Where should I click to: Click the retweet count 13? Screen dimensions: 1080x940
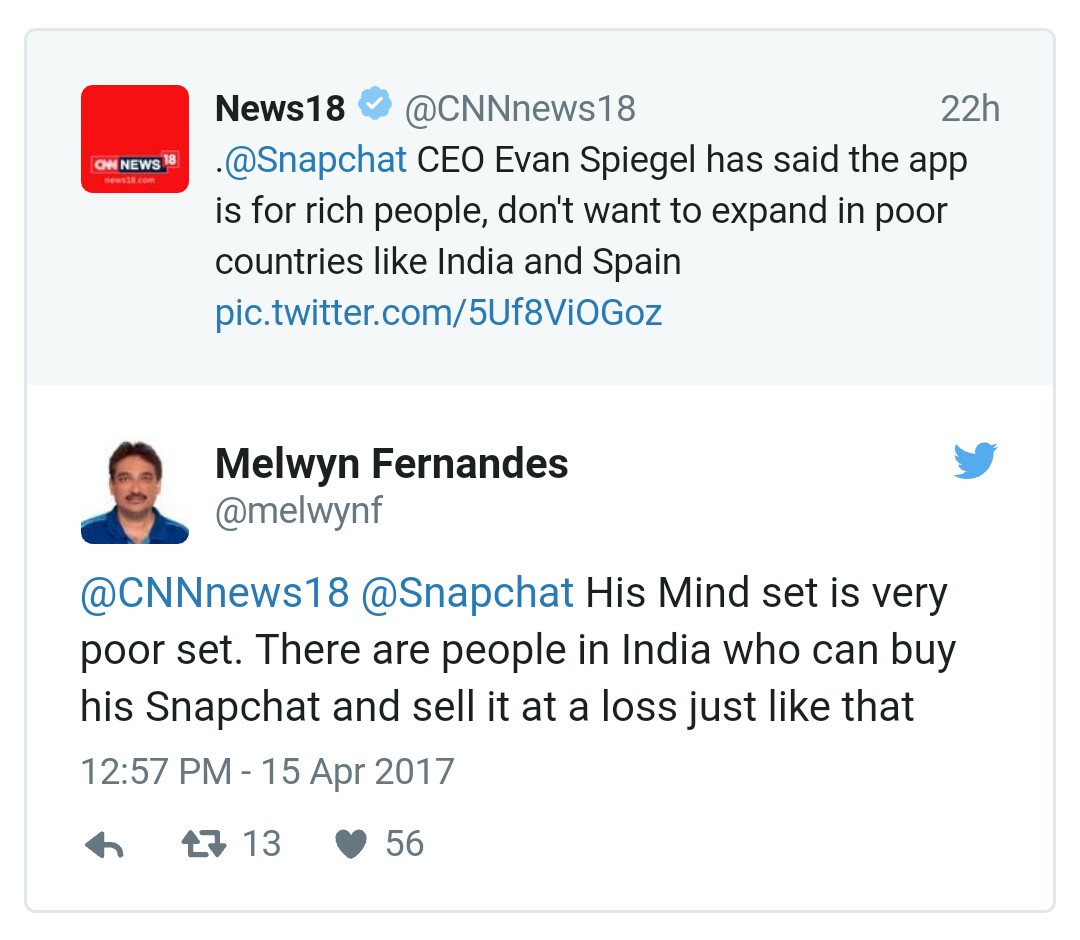pos(262,844)
